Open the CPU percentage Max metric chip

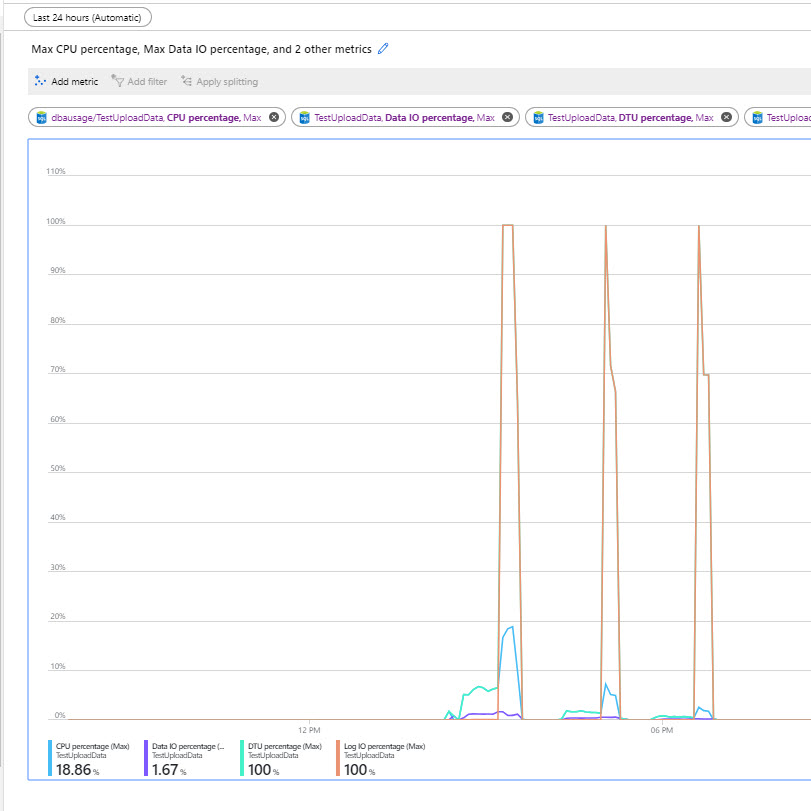point(156,117)
